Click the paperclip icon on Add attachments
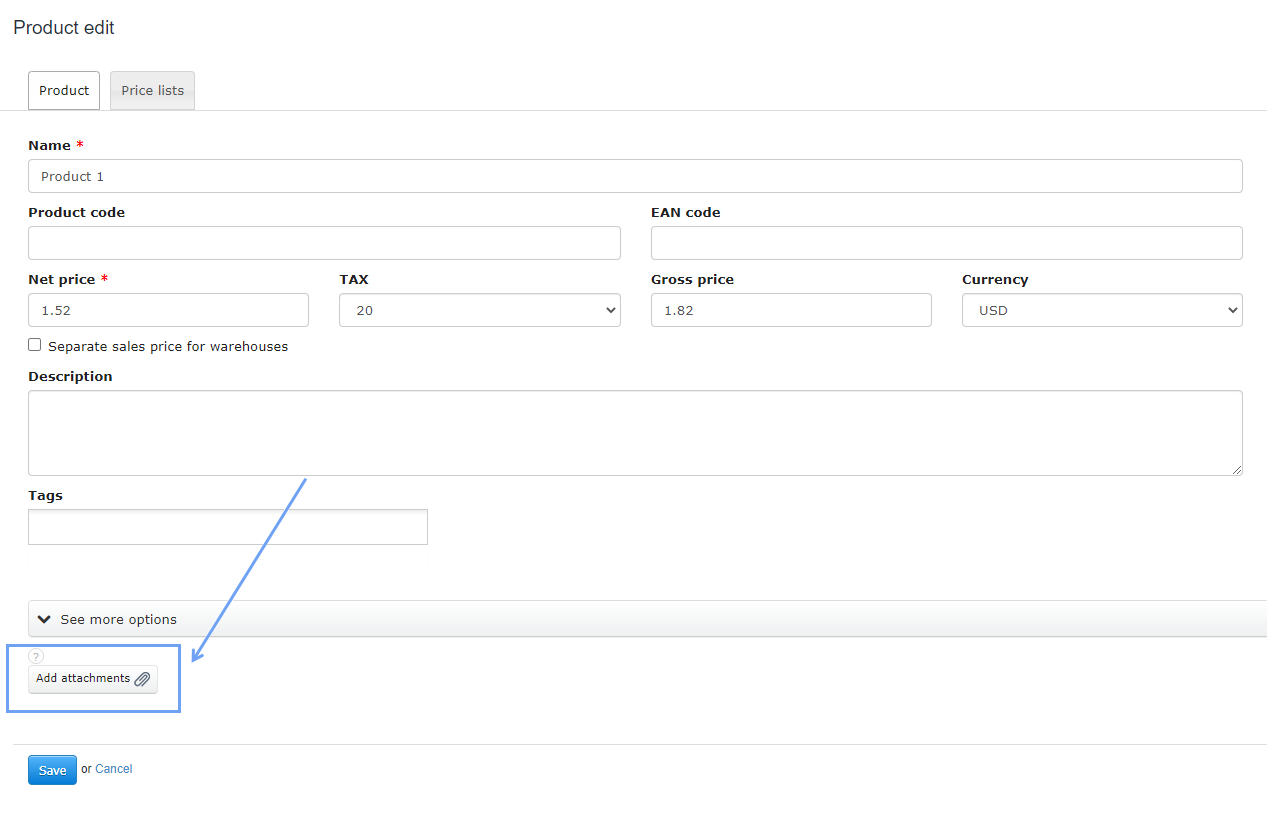 point(142,679)
